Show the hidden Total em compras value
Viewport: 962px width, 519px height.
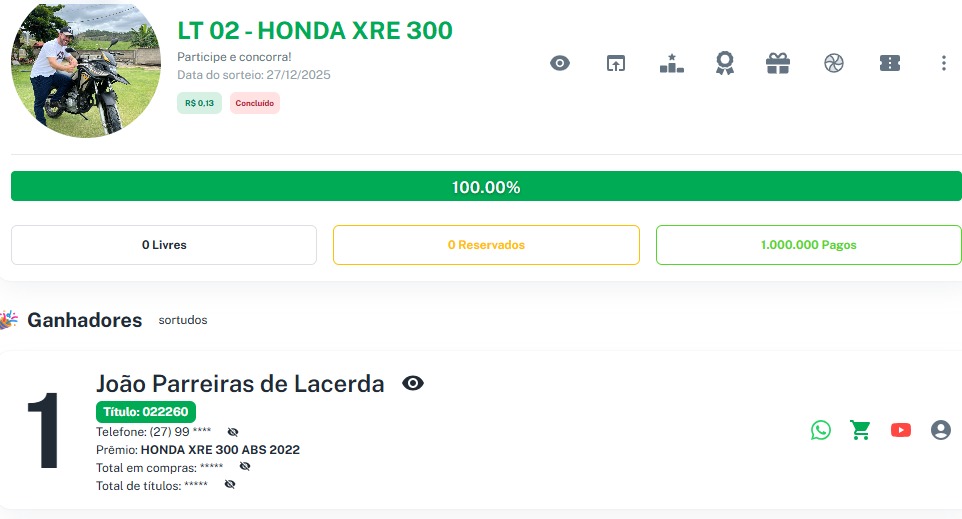[x=245, y=466]
